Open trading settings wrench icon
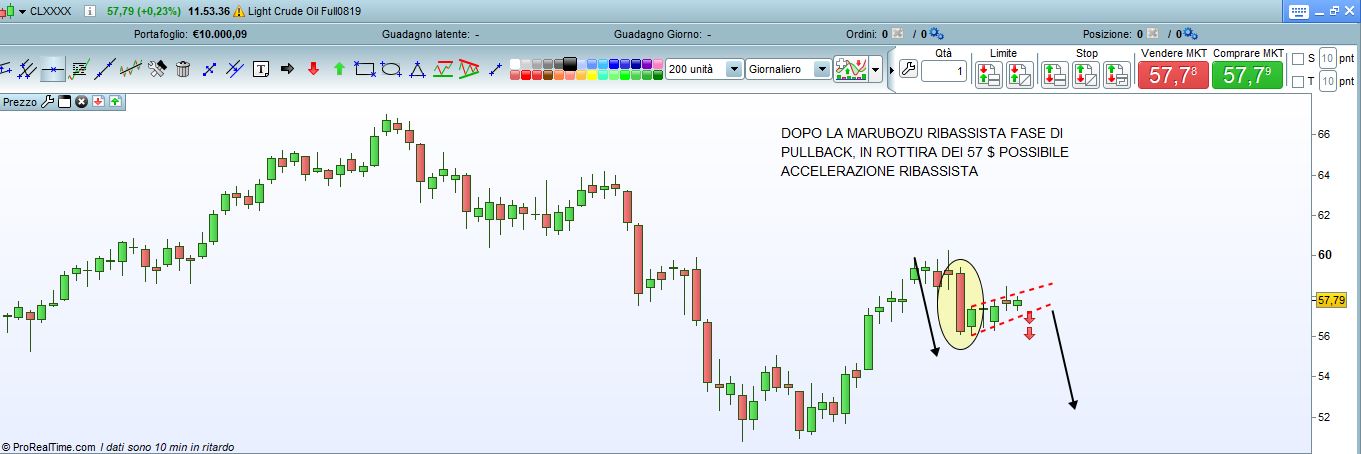Image resolution: width=1361 pixels, height=454 pixels. click(908, 69)
